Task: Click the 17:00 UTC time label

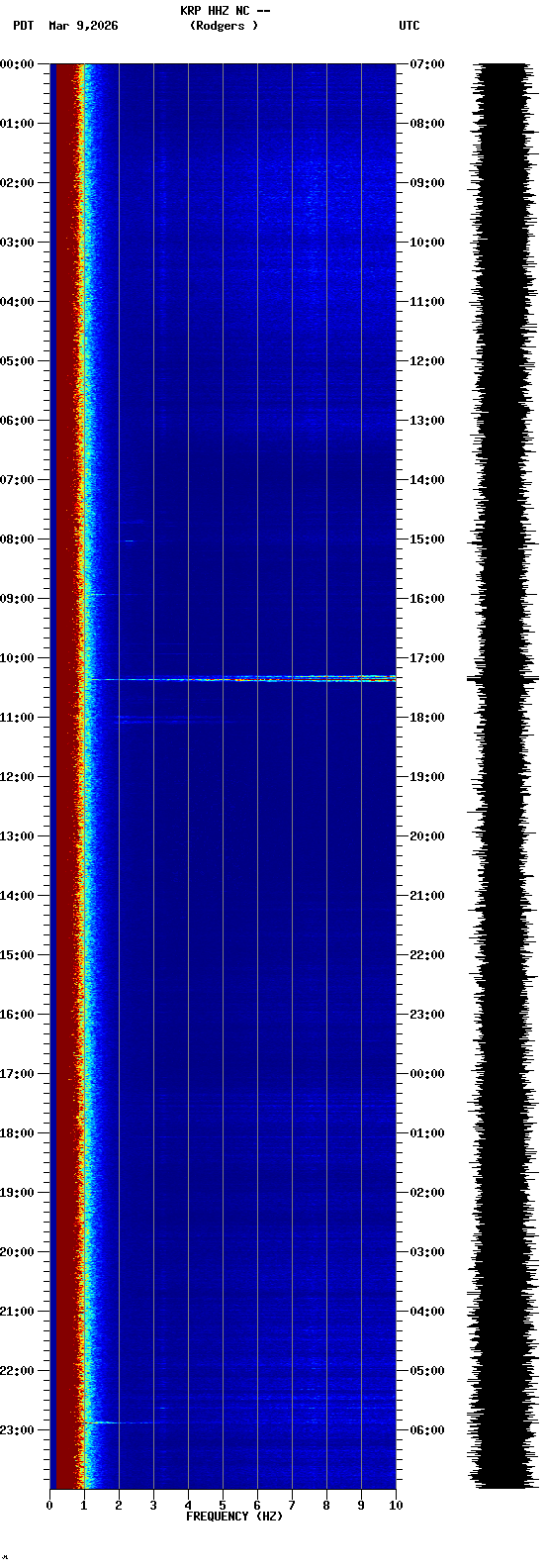Action: [x=427, y=658]
